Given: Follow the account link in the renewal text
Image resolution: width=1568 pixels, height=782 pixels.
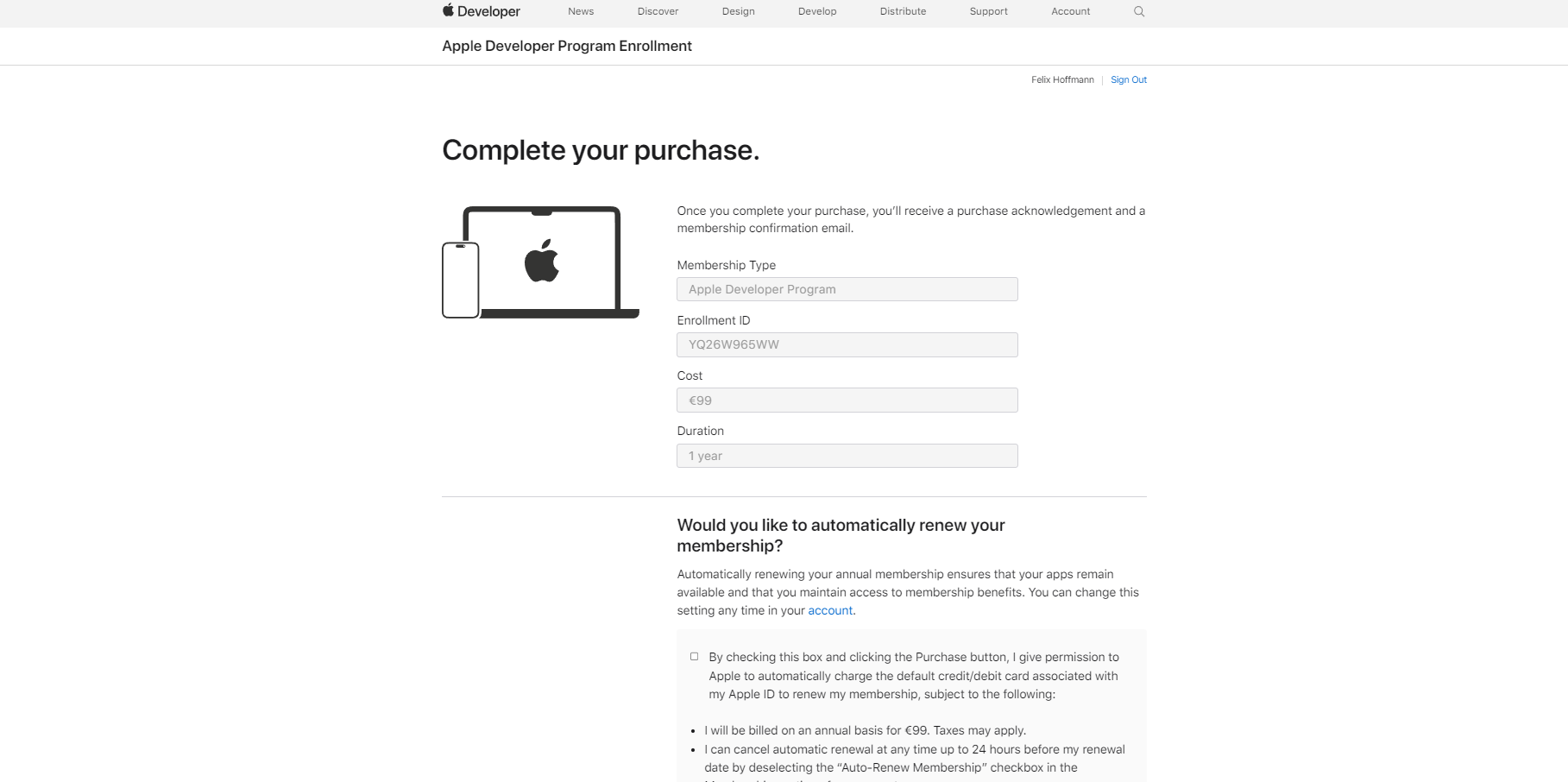Looking at the screenshot, I should tap(830, 610).
